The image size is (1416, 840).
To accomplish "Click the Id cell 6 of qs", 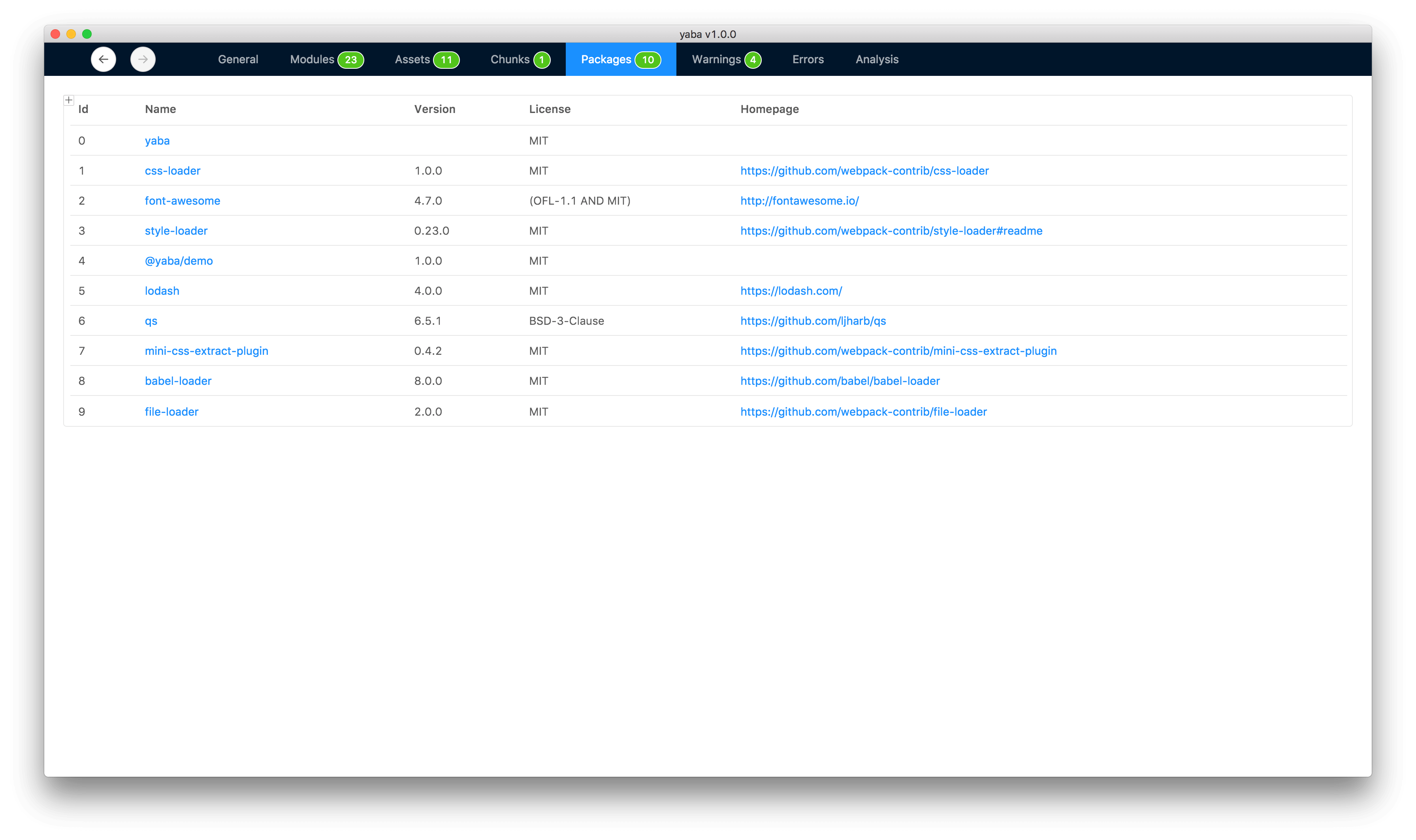I will (x=81, y=321).
